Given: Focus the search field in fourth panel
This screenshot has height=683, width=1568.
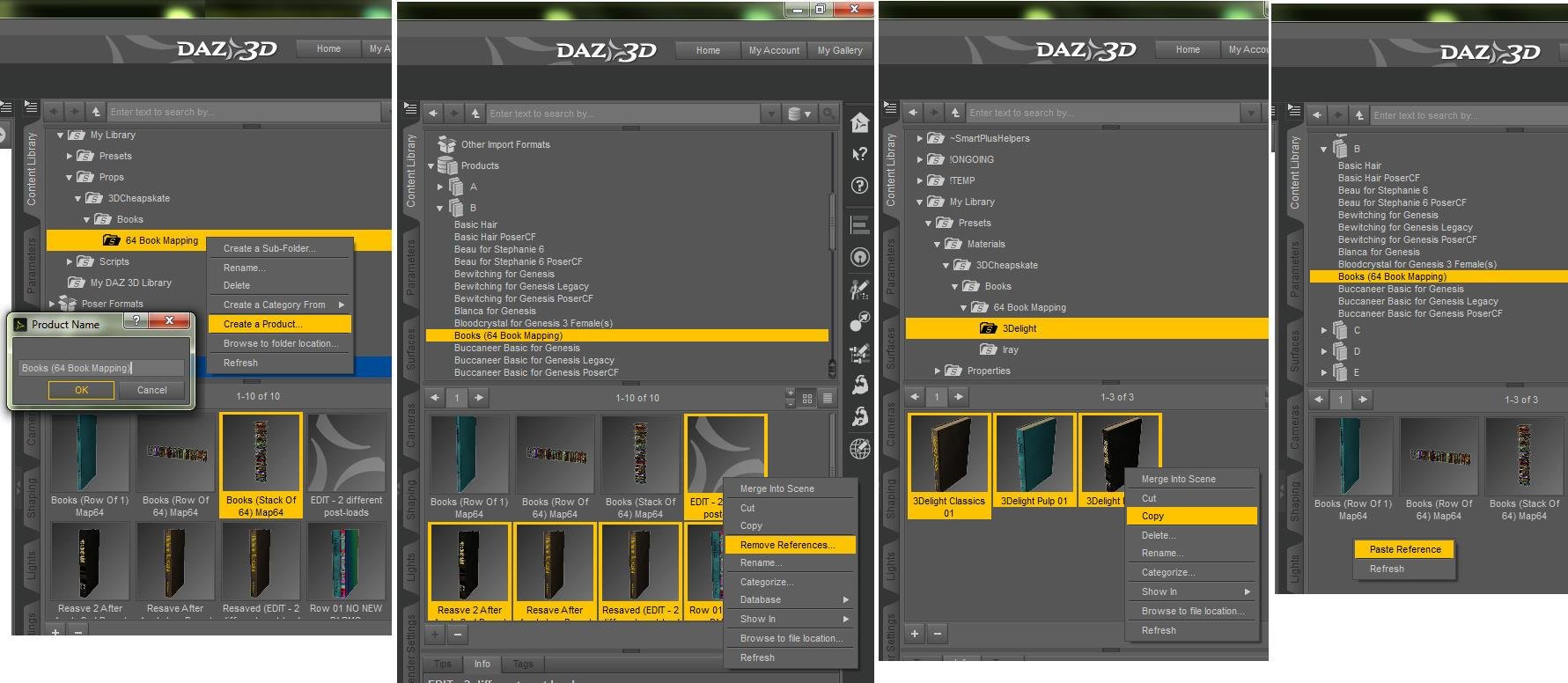Looking at the screenshot, I should point(1467,115).
